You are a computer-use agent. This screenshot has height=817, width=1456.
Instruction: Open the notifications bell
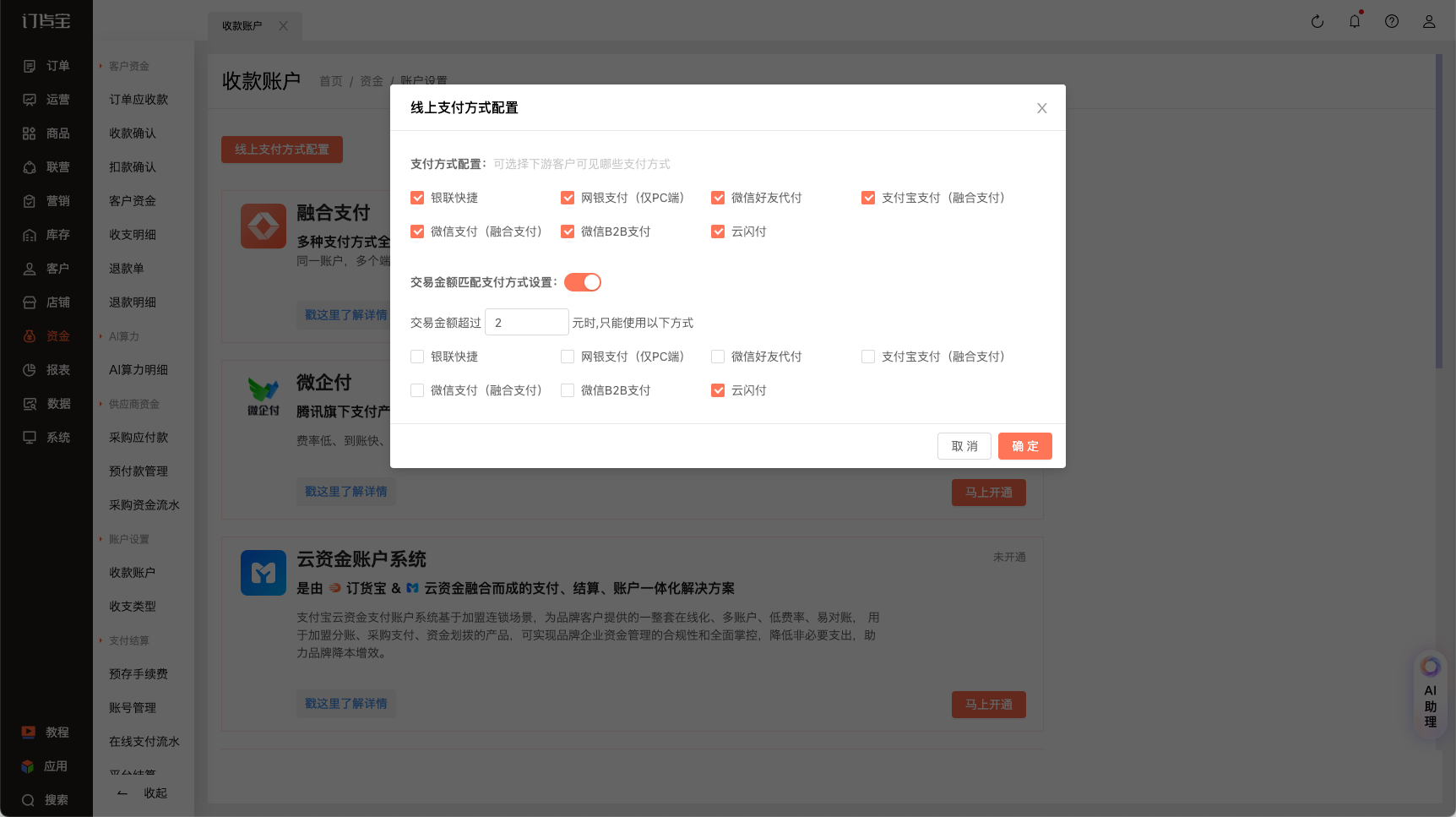pos(1355,22)
